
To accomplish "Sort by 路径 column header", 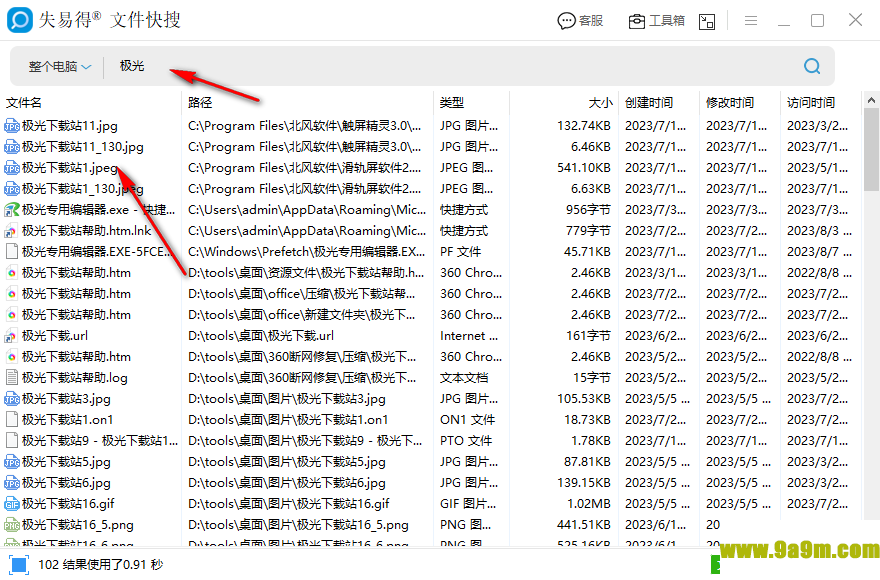I will [x=200, y=103].
